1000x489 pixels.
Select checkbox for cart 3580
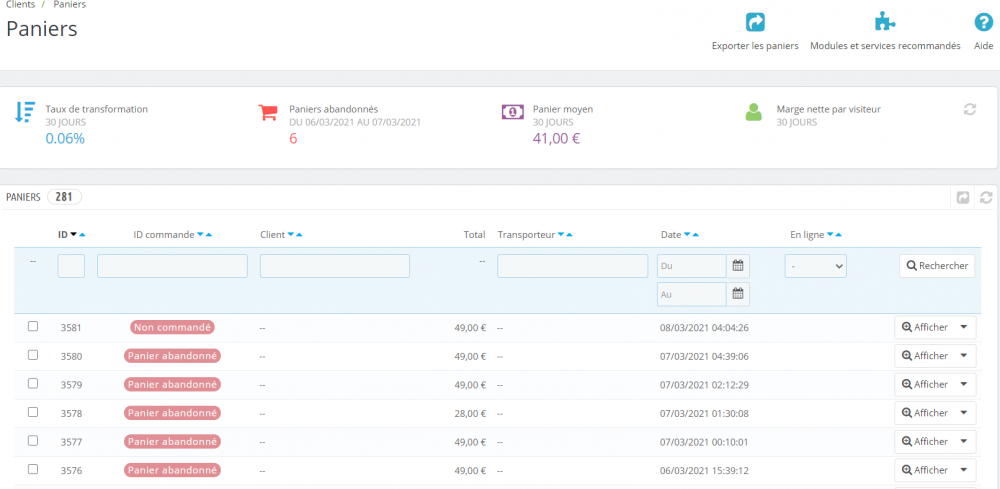coord(33,355)
